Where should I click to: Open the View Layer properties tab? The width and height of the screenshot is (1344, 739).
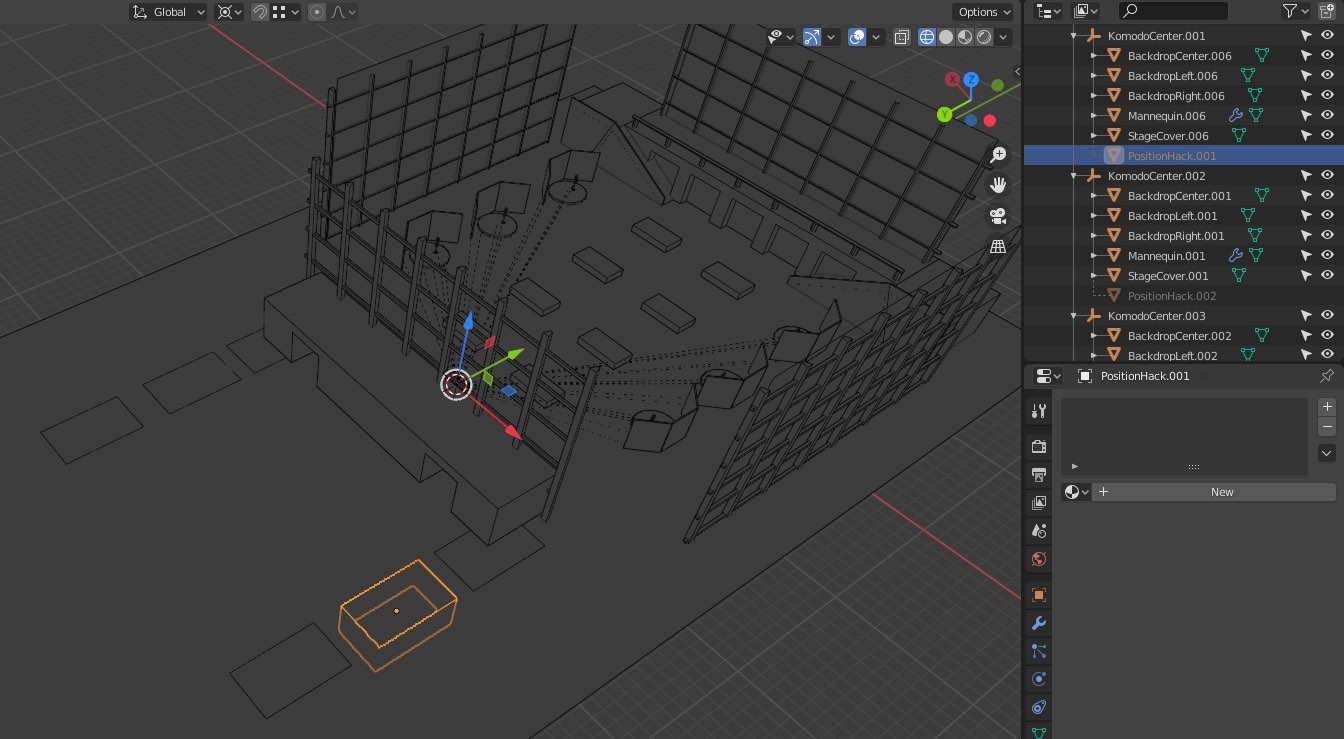tap(1038, 503)
